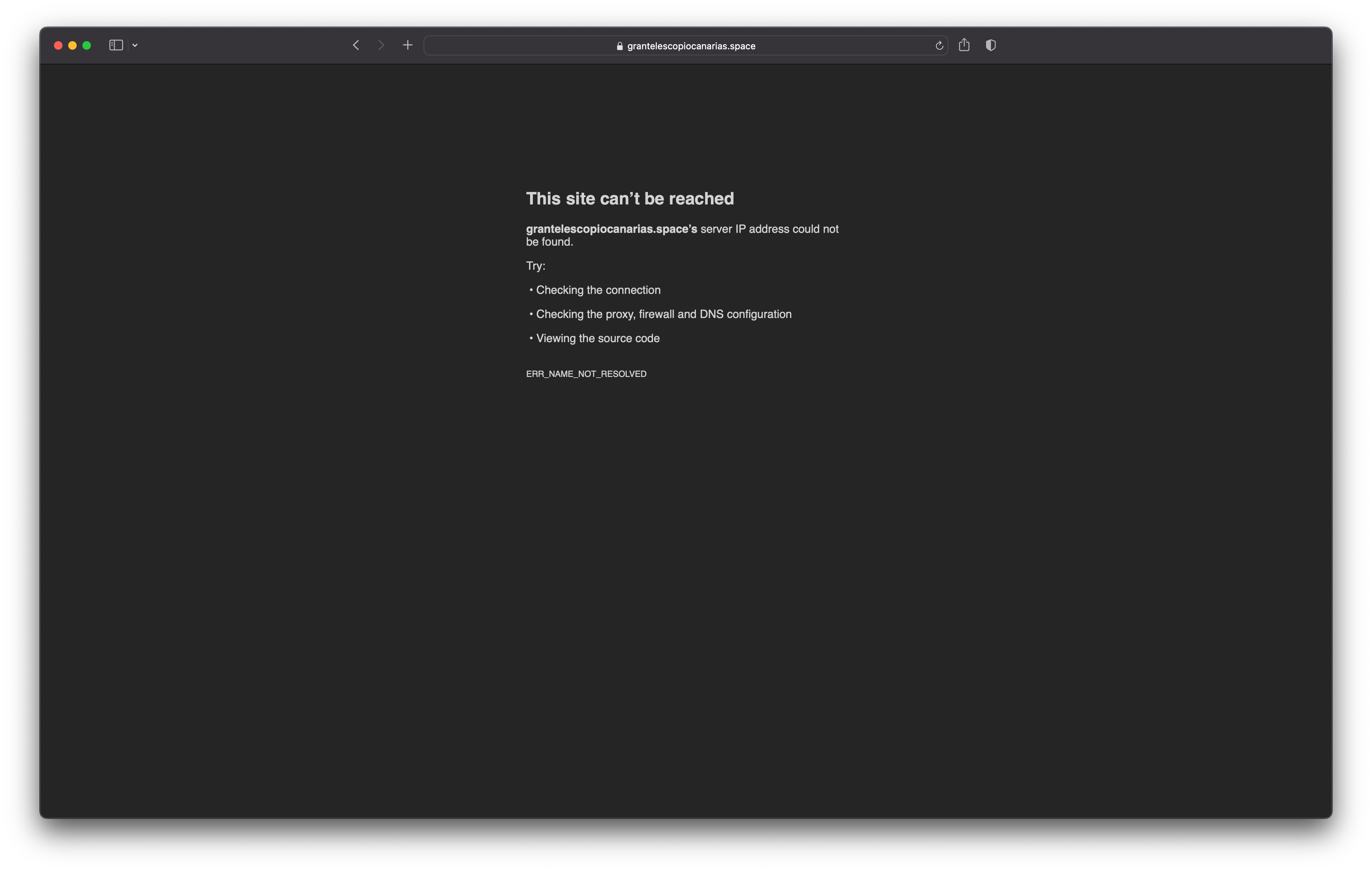Click the "Try:" label text
This screenshot has width=1372, height=871.
pyautogui.click(x=535, y=266)
